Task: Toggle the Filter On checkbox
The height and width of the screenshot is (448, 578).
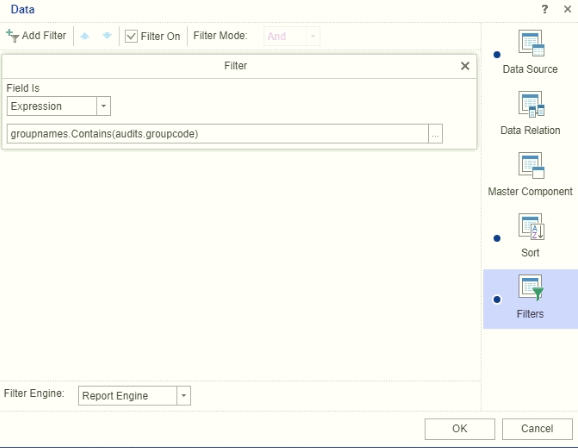Action: (x=131, y=36)
